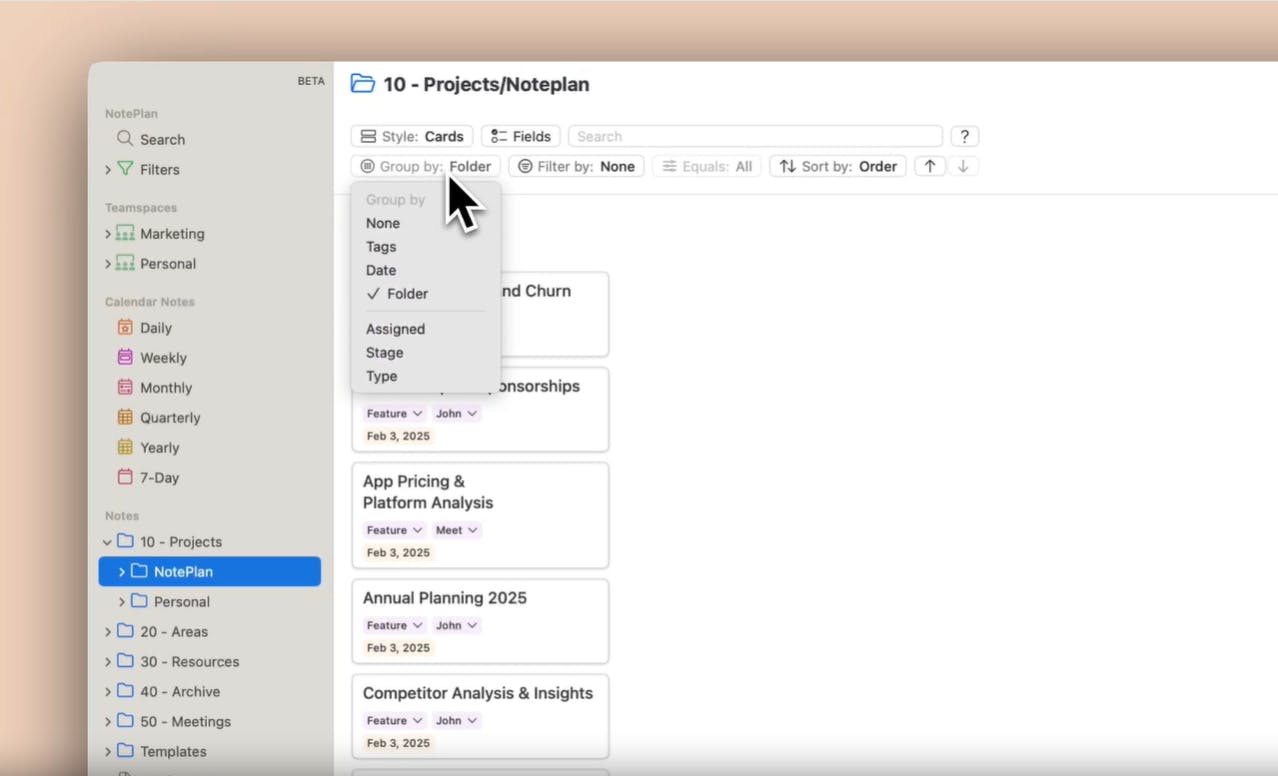Expand the 20 - Areas folder
The width and height of the screenshot is (1278, 776).
[107, 632]
